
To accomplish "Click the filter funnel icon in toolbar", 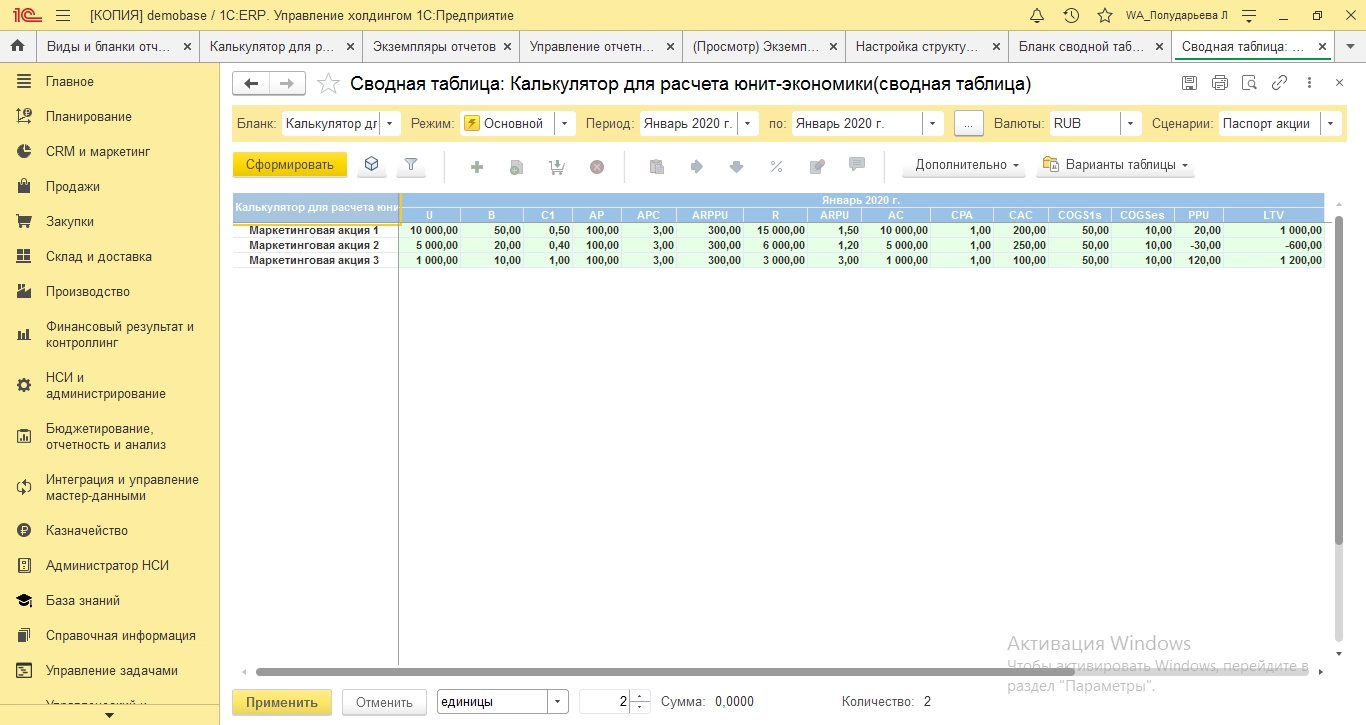I will 410,165.
